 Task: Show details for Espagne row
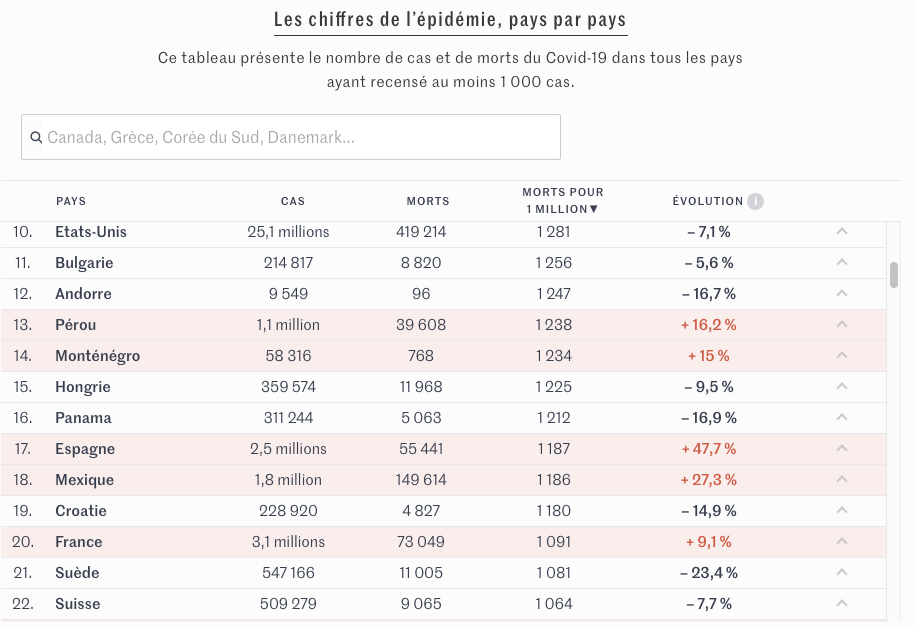pos(842,449)
